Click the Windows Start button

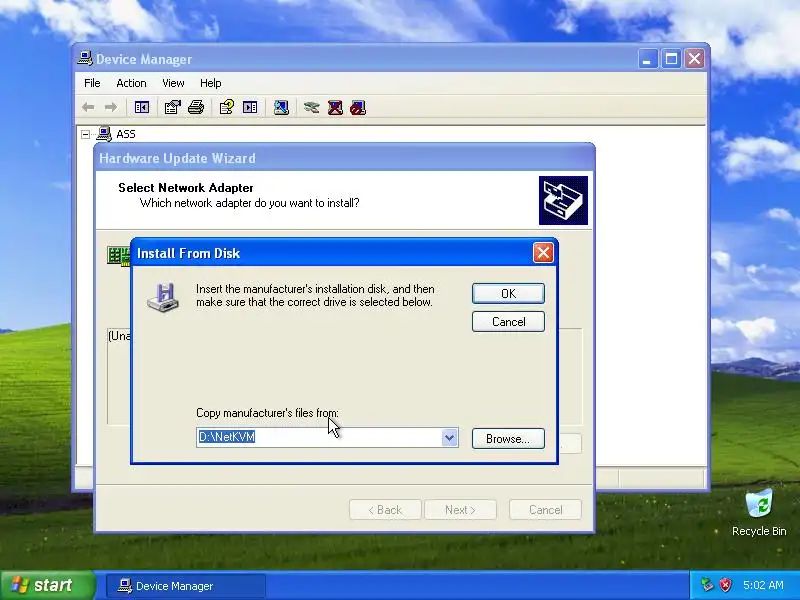tap(48, 585)
